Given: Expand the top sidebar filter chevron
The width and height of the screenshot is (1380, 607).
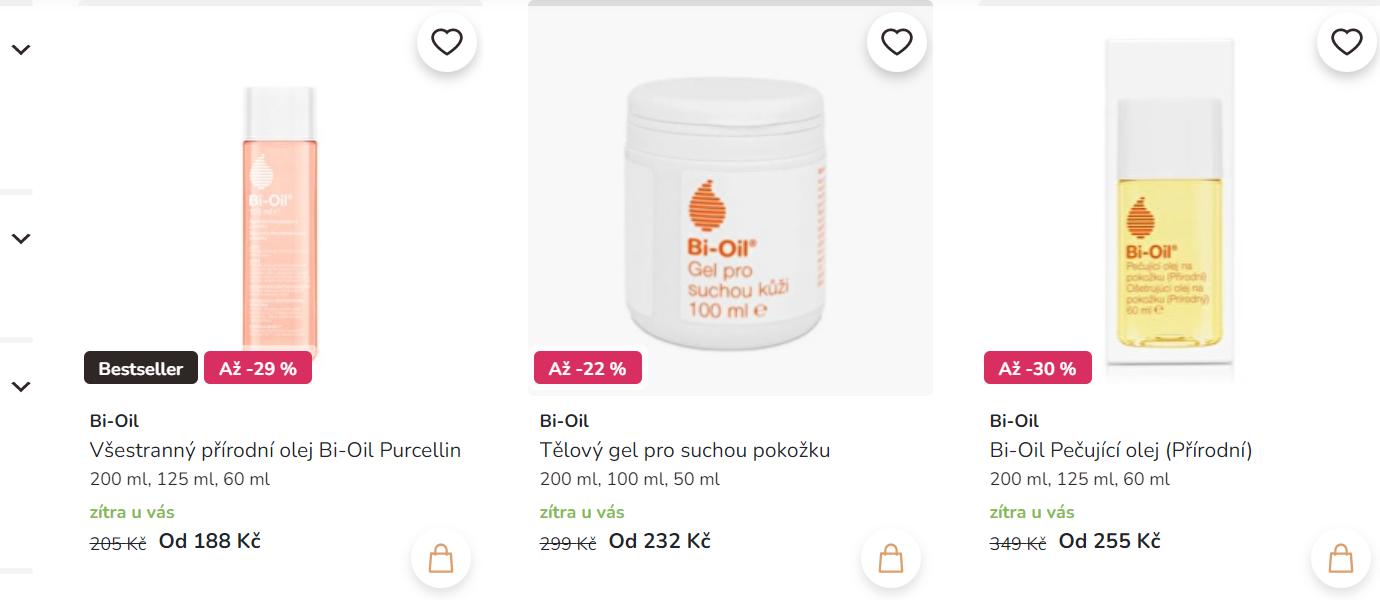Looking at the screenshot, I should pos(21,49).
